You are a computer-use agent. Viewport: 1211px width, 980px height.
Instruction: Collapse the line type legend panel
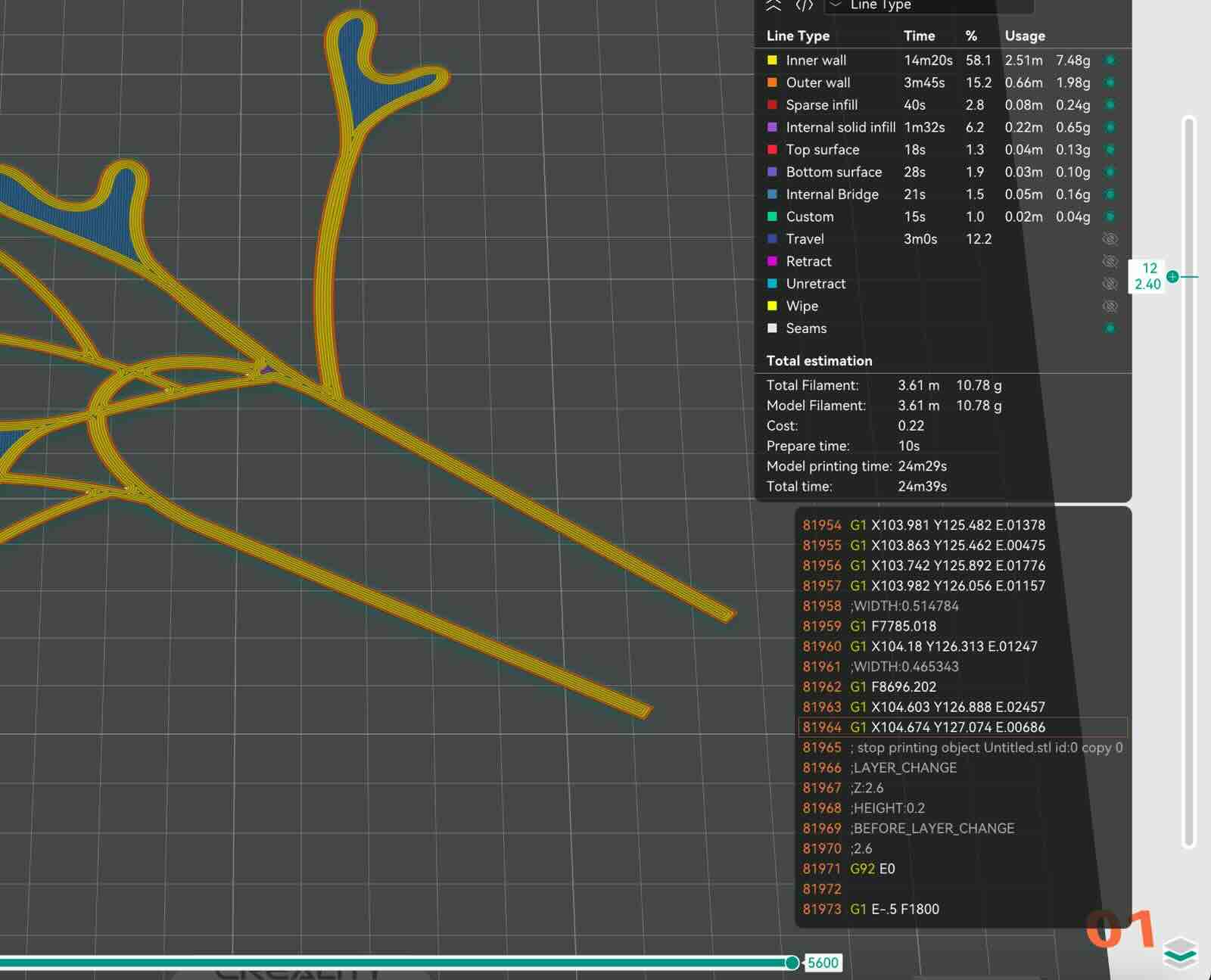[773, 5]
